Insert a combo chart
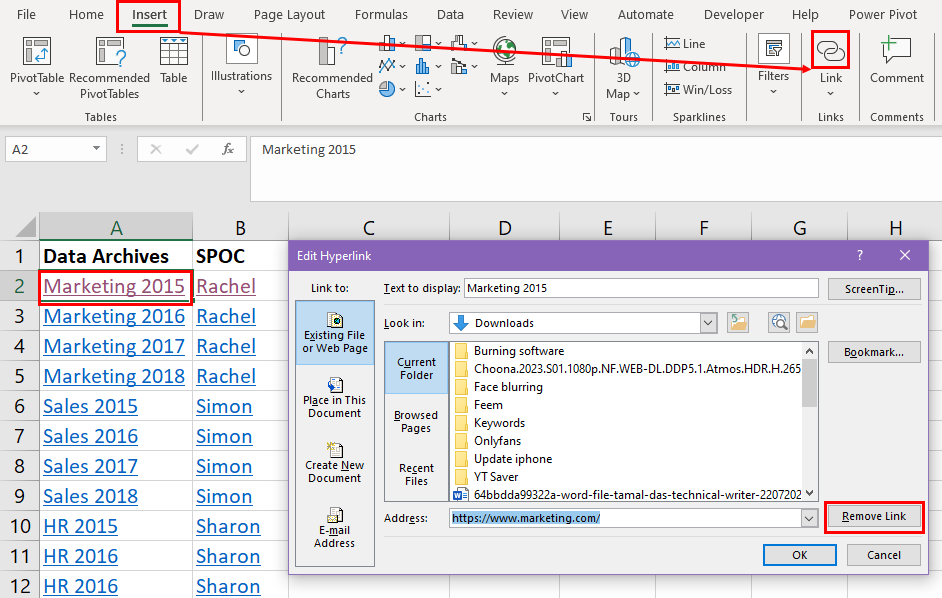 click(x=464, y=66)
